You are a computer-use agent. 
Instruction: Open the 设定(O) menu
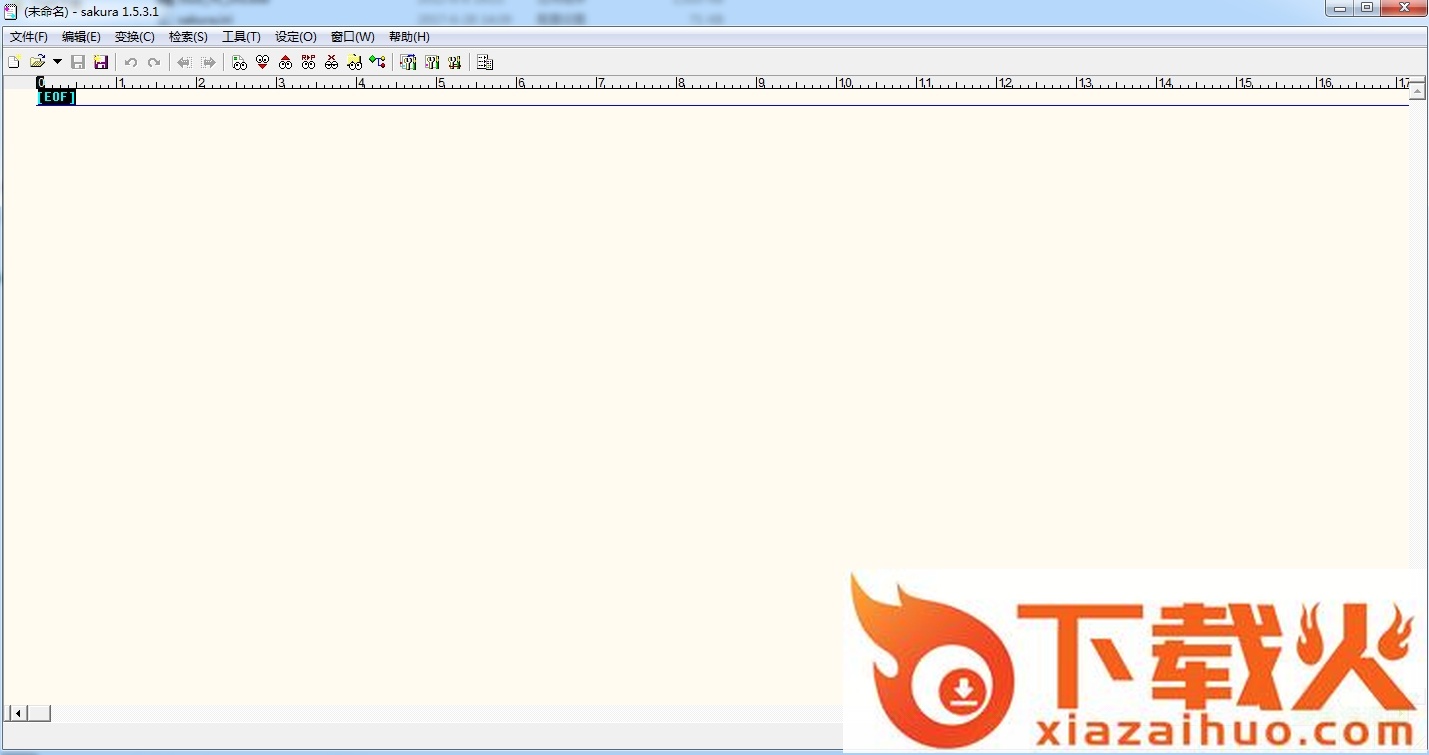[x=296, y=37]
